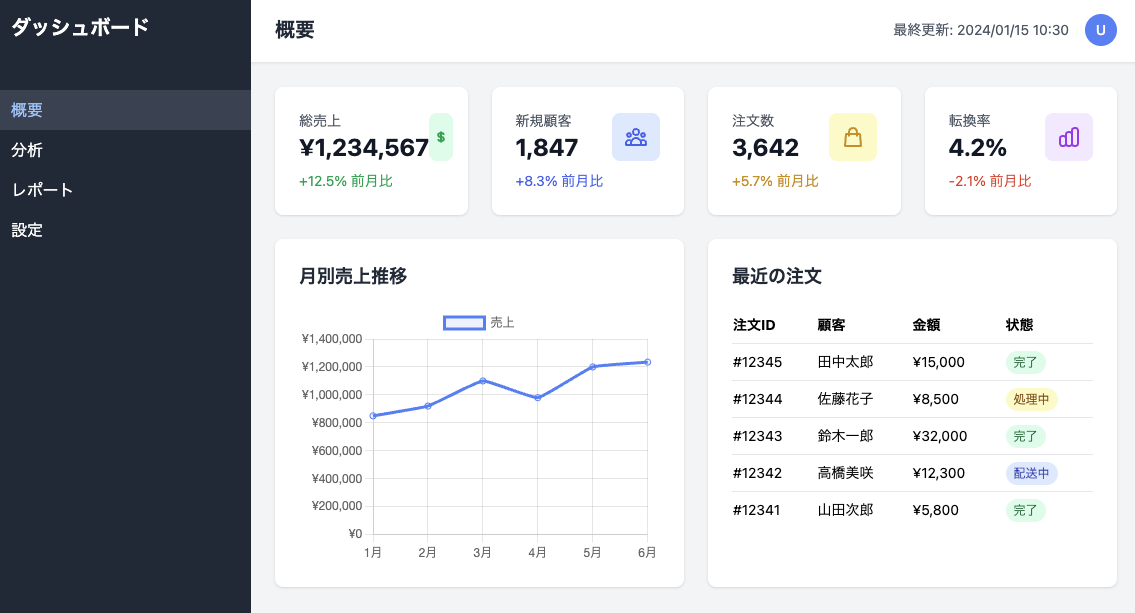Click order ID #12345
1135x613 pixels.
[x=757, y=362]
